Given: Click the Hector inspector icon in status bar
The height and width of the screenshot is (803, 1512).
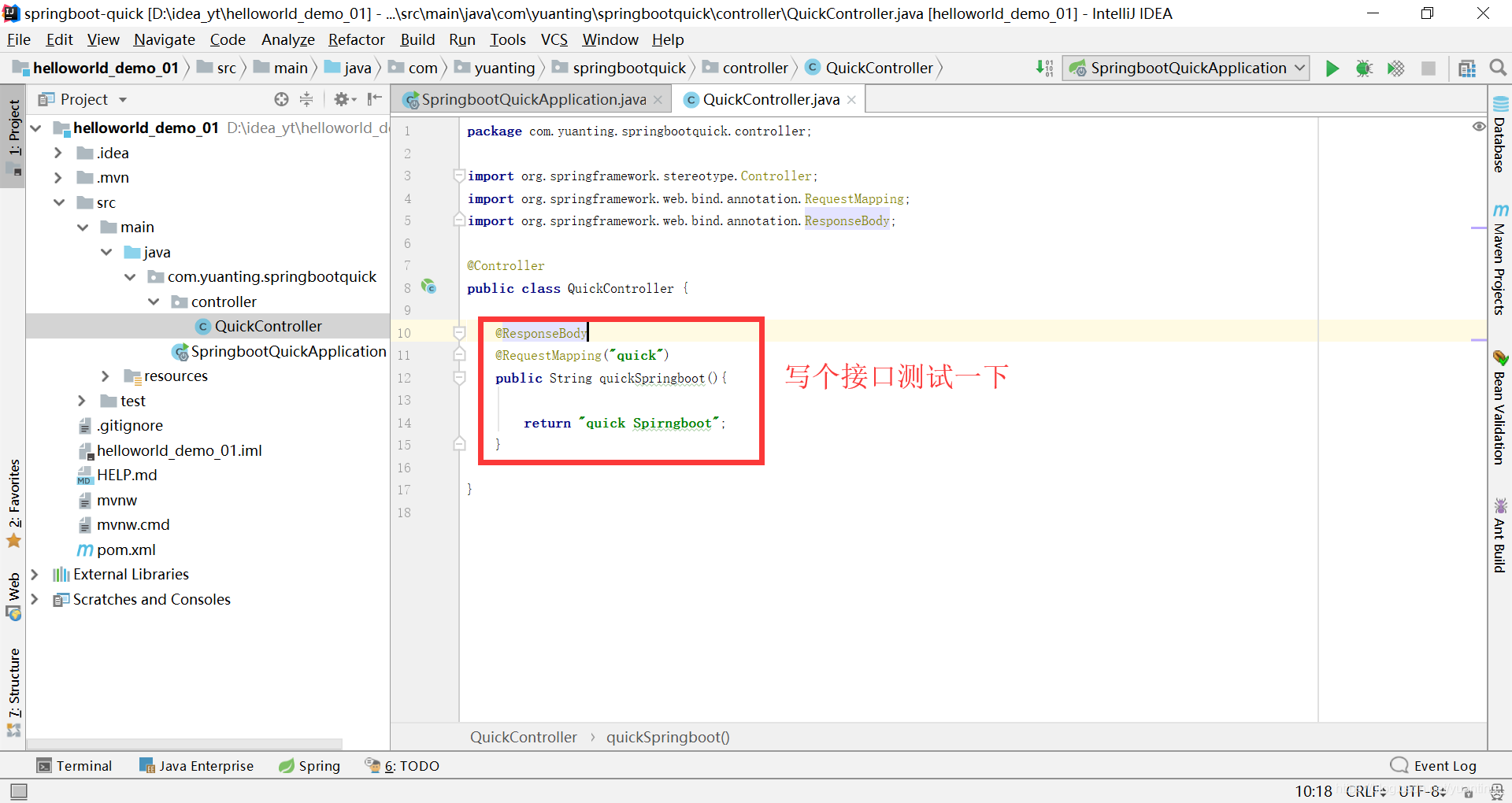Looking at the screenshot, I should point(1497,792).
